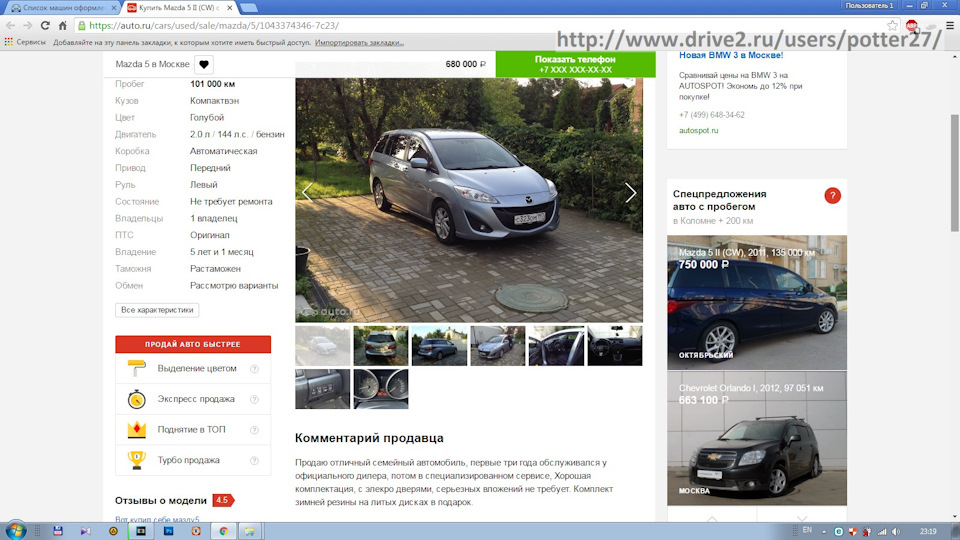Open the Сервисы apps shortcut
The image size is (960, 540).
25,42
